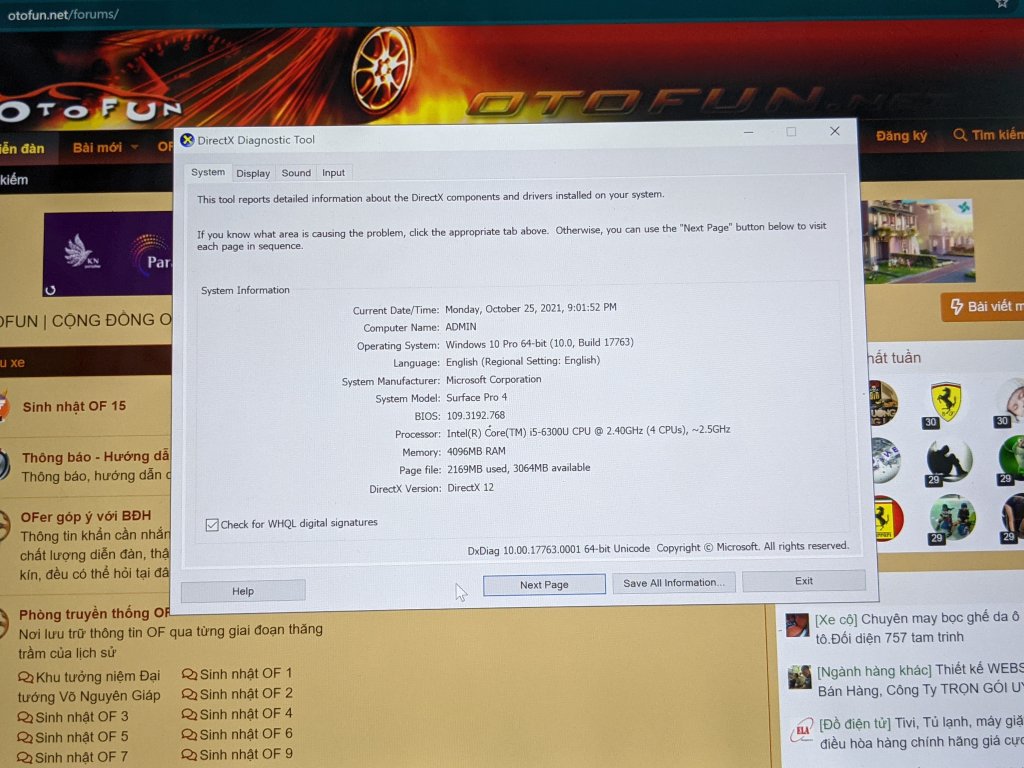Click the Exit button in DxDiag
The width and height of the screenshot is (1024, 768).
803,581
